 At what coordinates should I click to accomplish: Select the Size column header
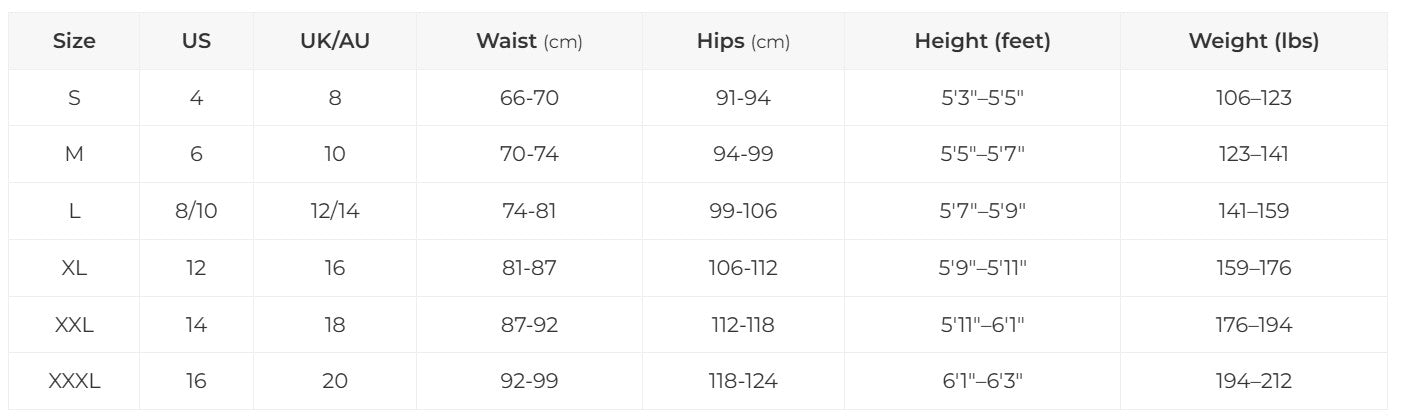click(x=74, y=41)
